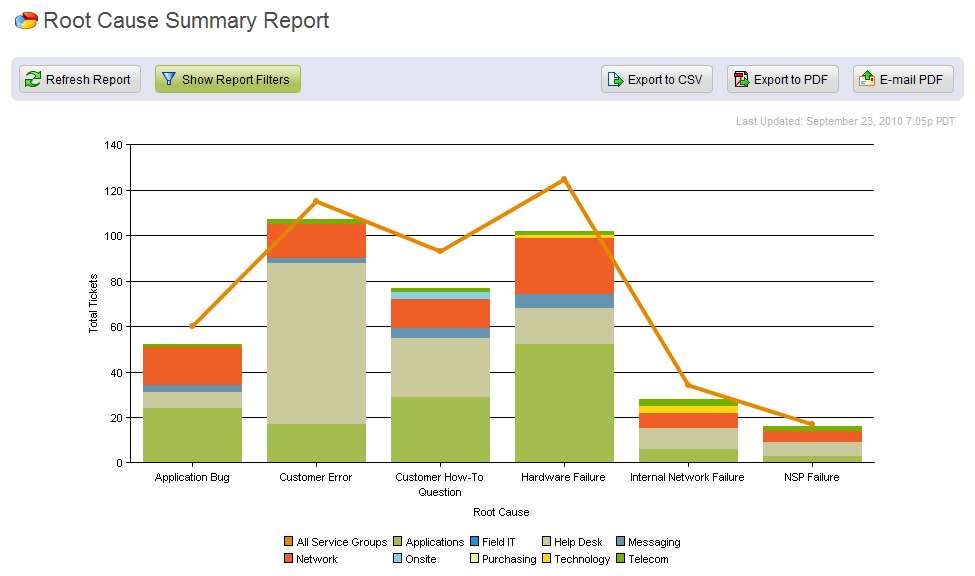Click the Customer How-To Question axis label
The width and height of the screenshot is (975, 576).
tap(440, 485)
